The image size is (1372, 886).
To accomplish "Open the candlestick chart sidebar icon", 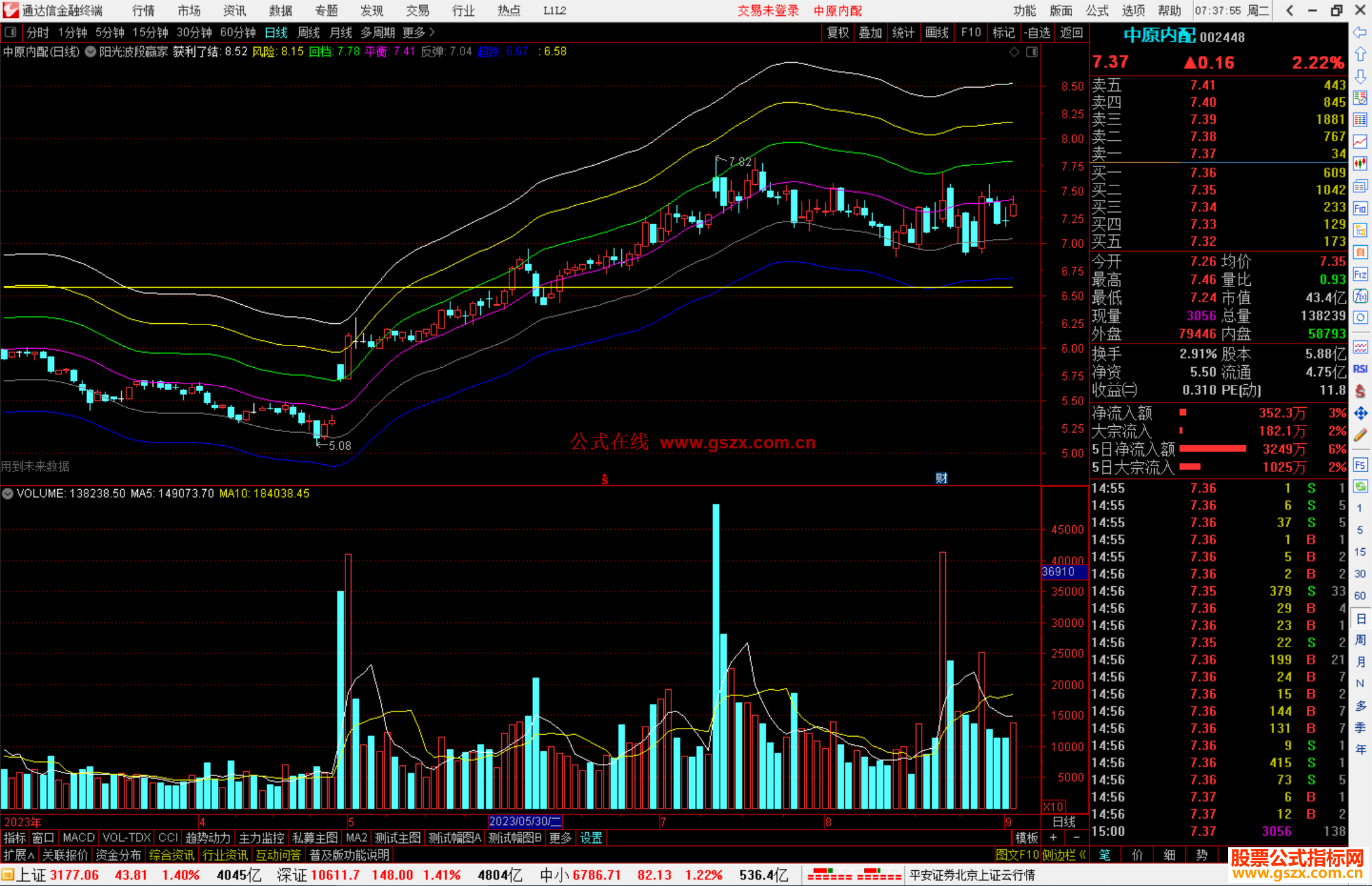I will [1360, 164].
